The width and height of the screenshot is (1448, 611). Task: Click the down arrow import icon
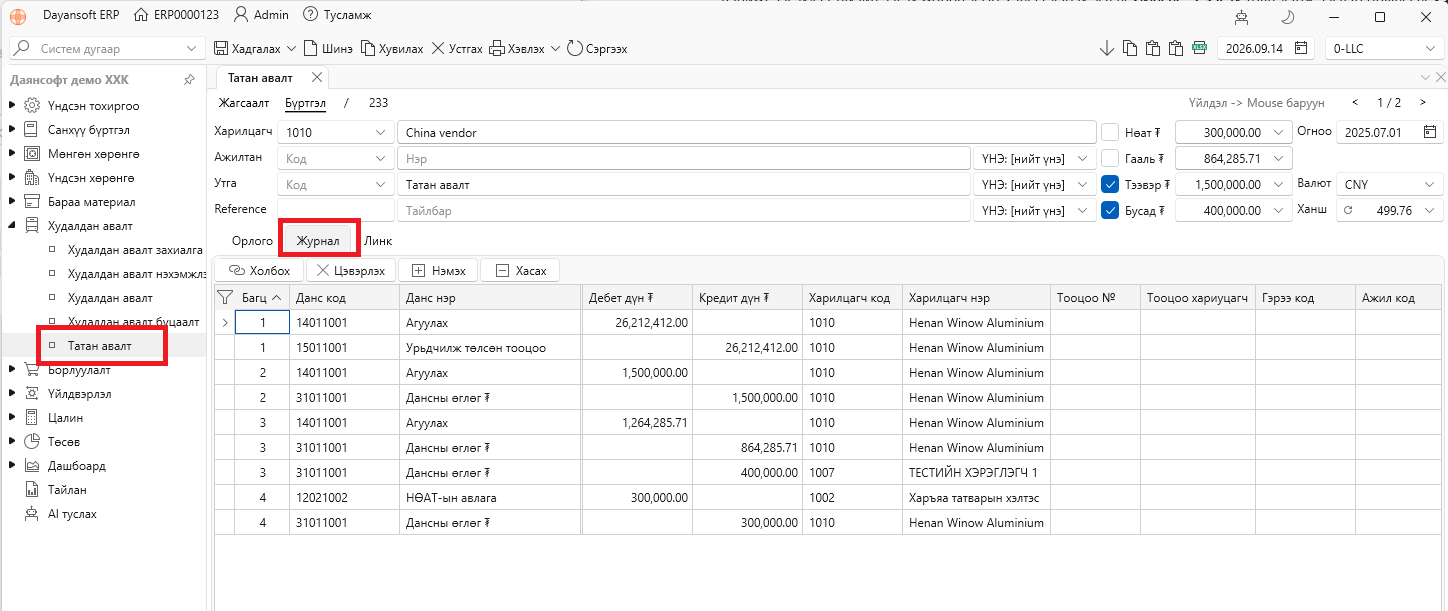coord(1106,48)
